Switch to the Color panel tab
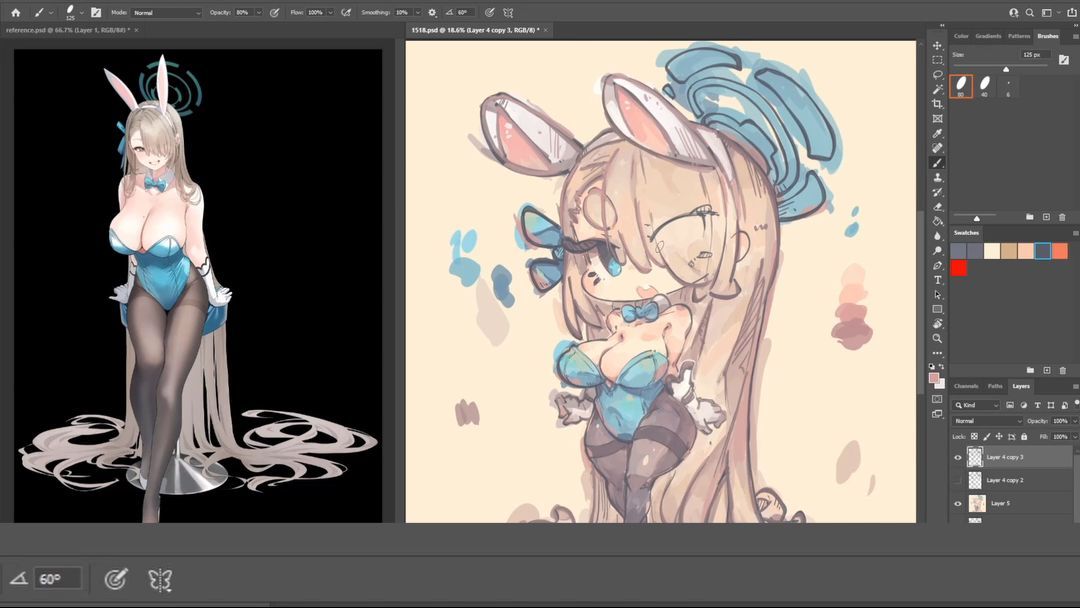The image size is (1080, 608). [961, 36]
